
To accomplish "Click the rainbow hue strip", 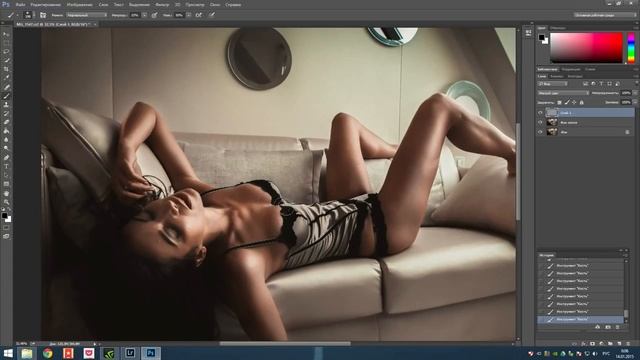I will tap(631, 48).
